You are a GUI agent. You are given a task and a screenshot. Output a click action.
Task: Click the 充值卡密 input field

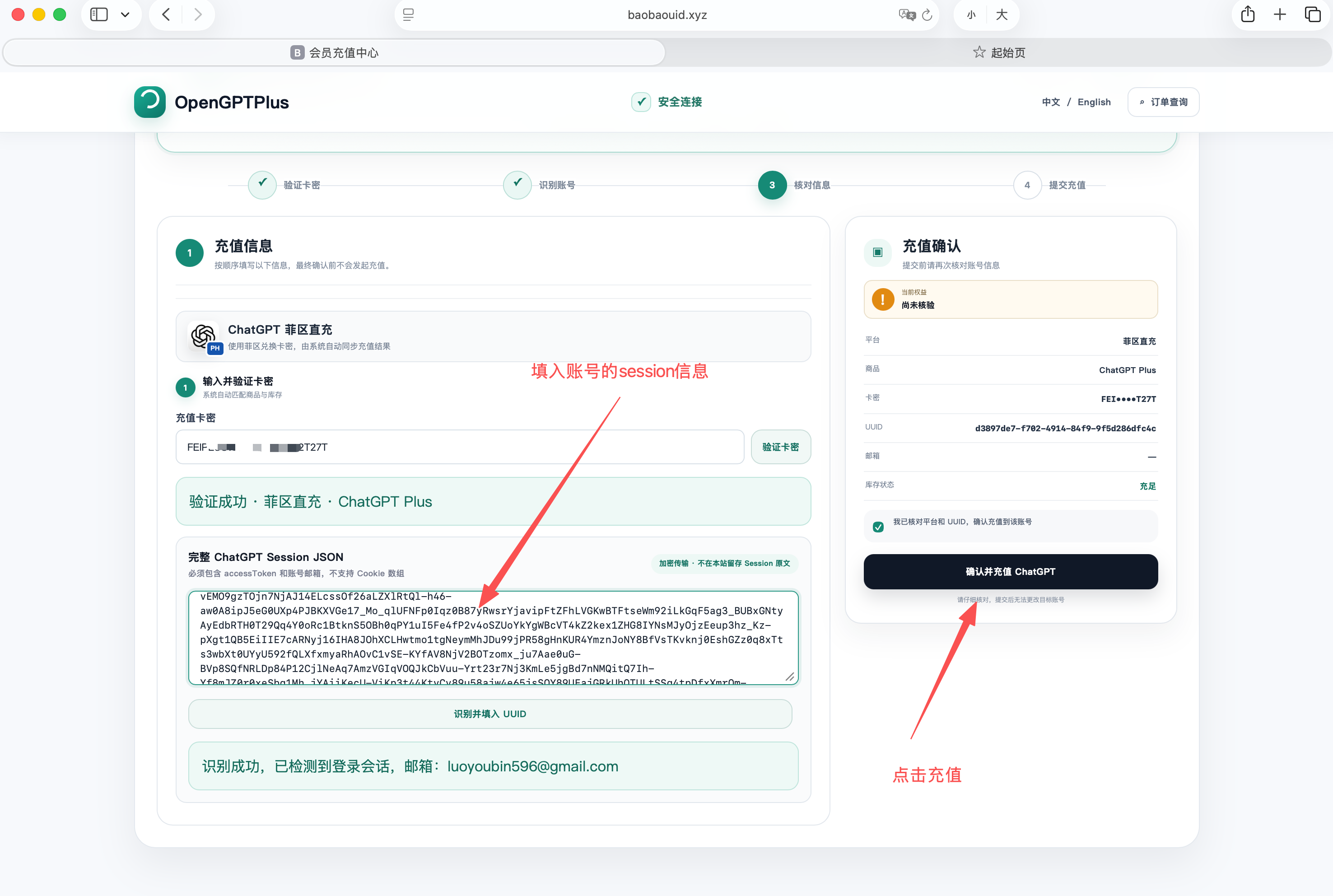(459, 447)
